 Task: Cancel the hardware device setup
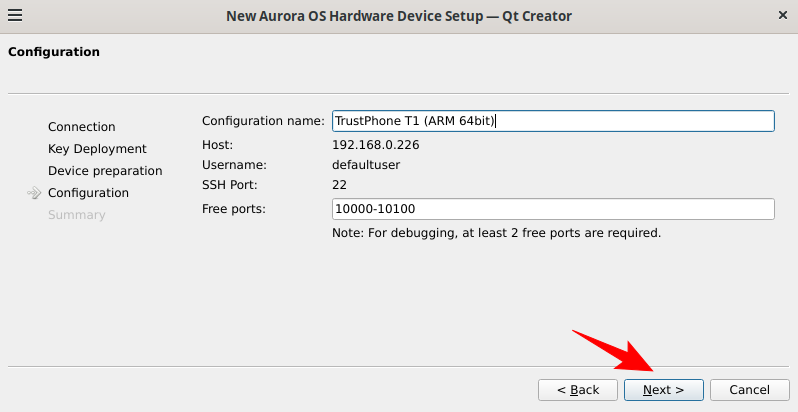coord(750,390)
